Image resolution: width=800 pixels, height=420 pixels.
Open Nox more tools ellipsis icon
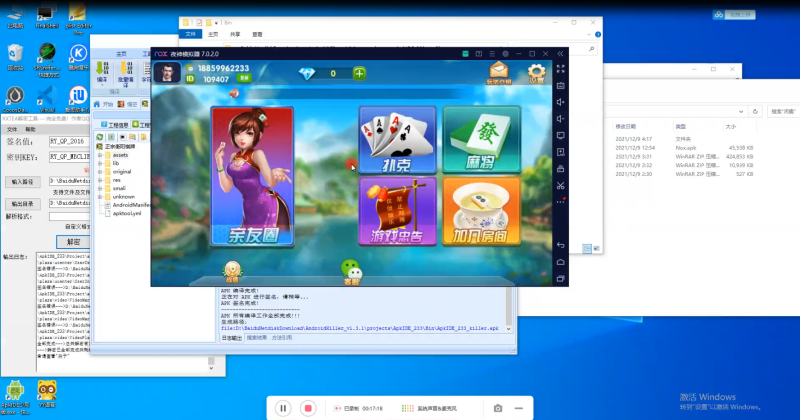pyautogui.click(x=560, y=202)
